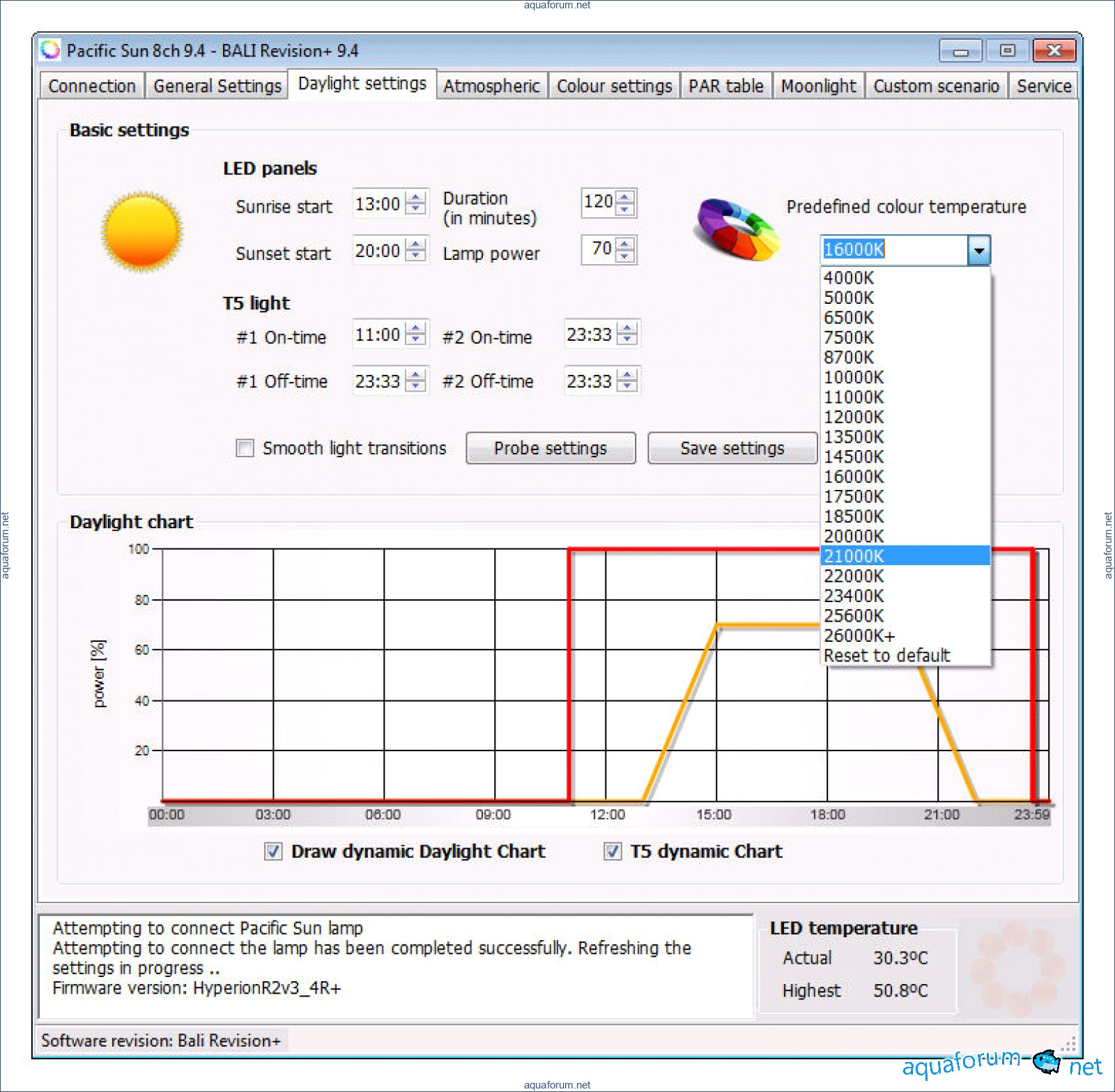Increase T5 #1 On-time with up arrow

[x=416, y=329]
